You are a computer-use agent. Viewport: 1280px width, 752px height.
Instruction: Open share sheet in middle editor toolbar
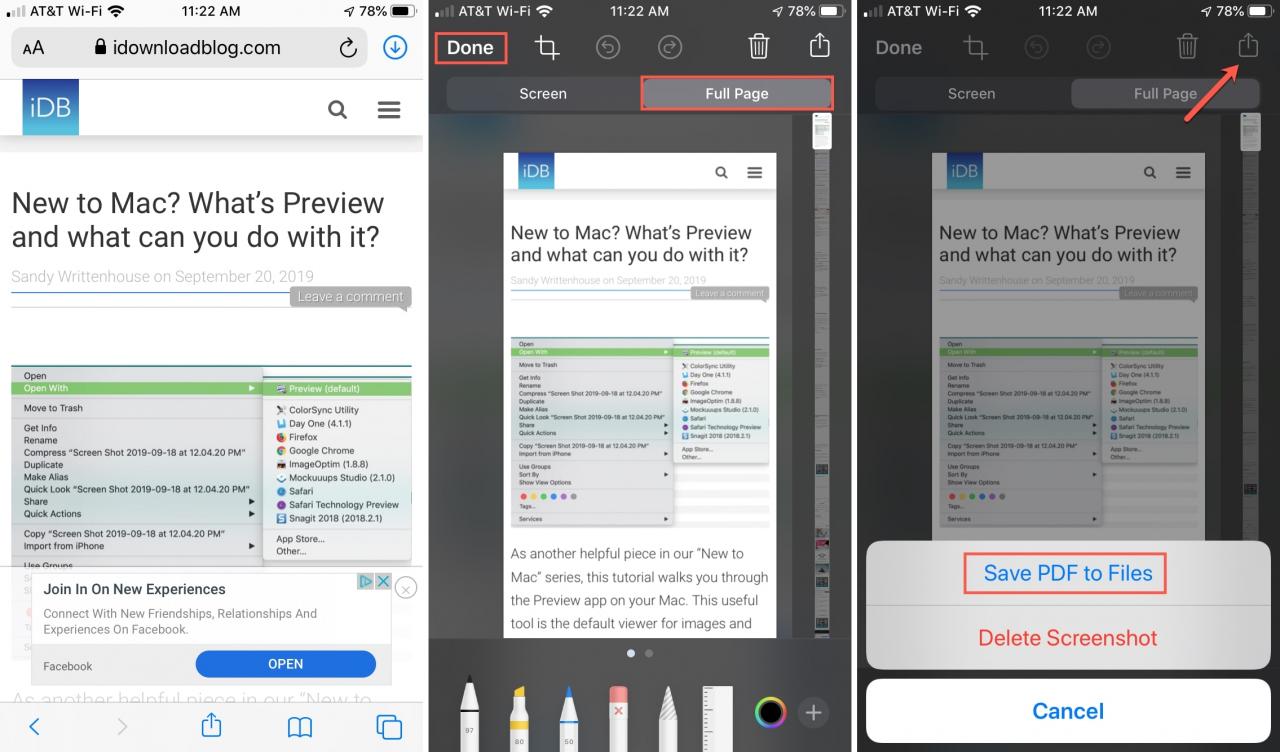[820, 46]
